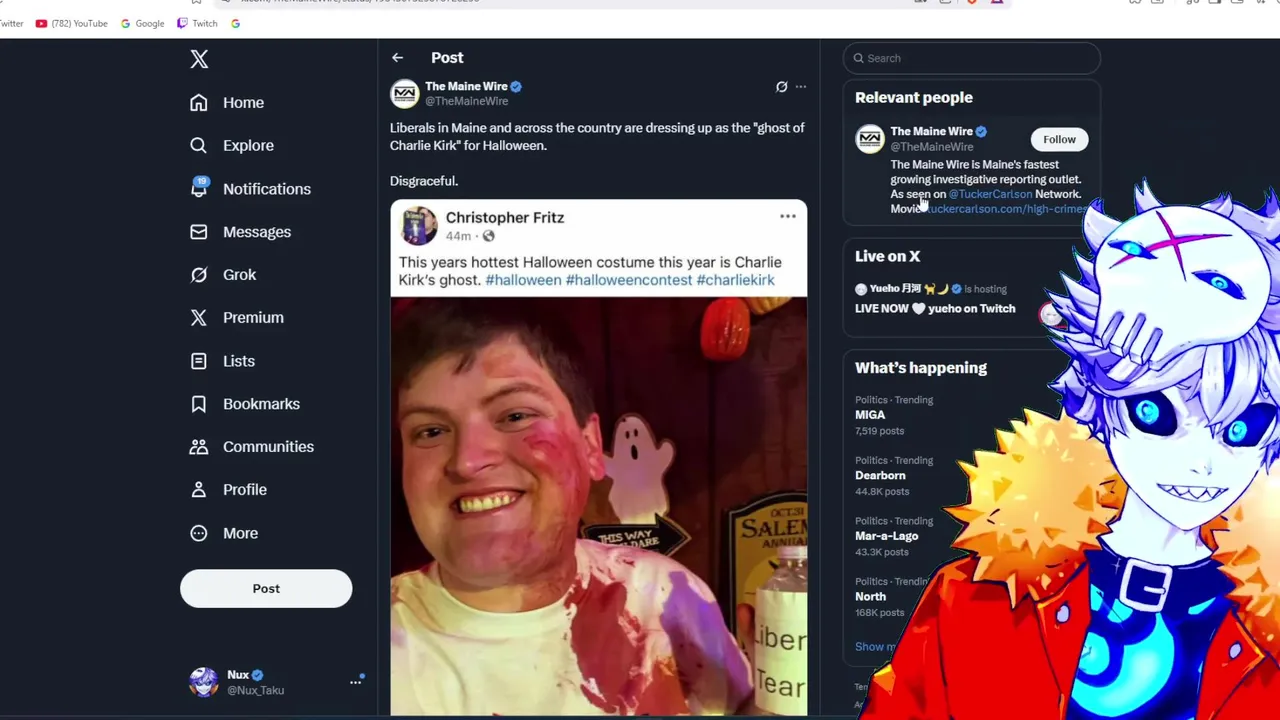Click the X logo icon

click(x=199, y=60)
